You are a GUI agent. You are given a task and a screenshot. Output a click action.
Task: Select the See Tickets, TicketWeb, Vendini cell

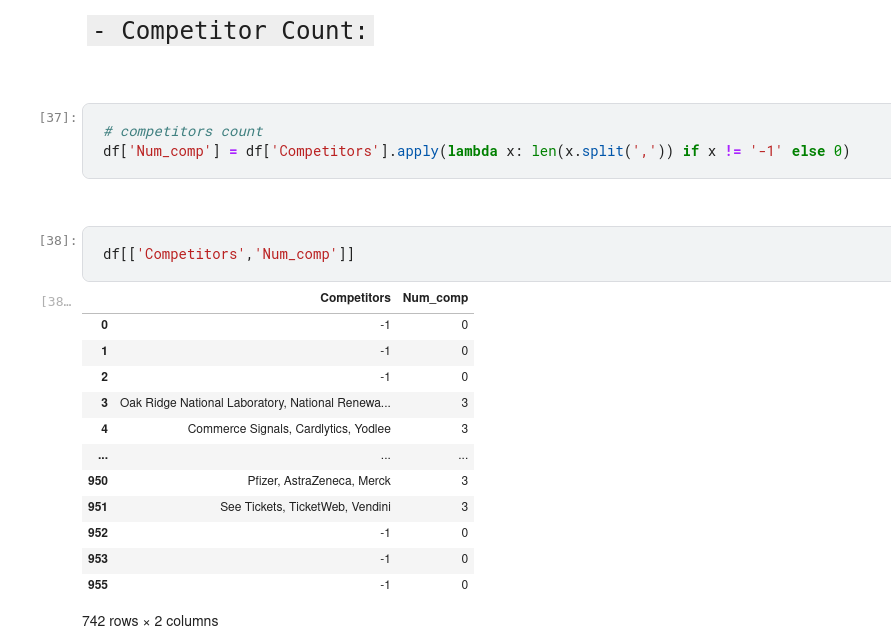click(305, 507)
